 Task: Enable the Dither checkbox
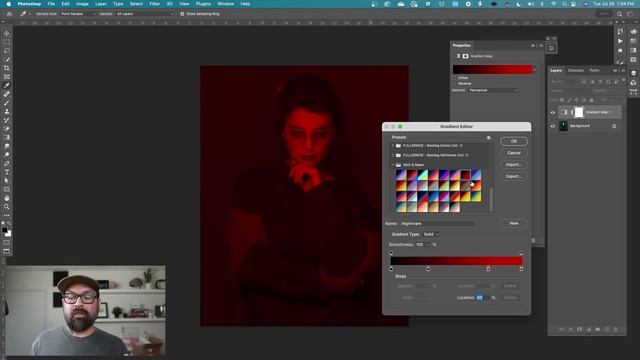pos(456,78)
